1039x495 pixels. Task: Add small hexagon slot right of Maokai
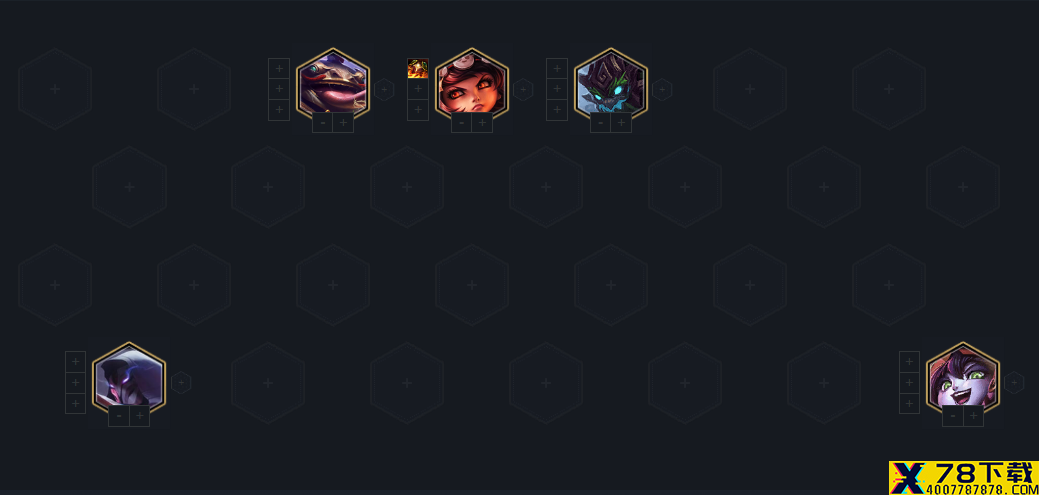662,89
